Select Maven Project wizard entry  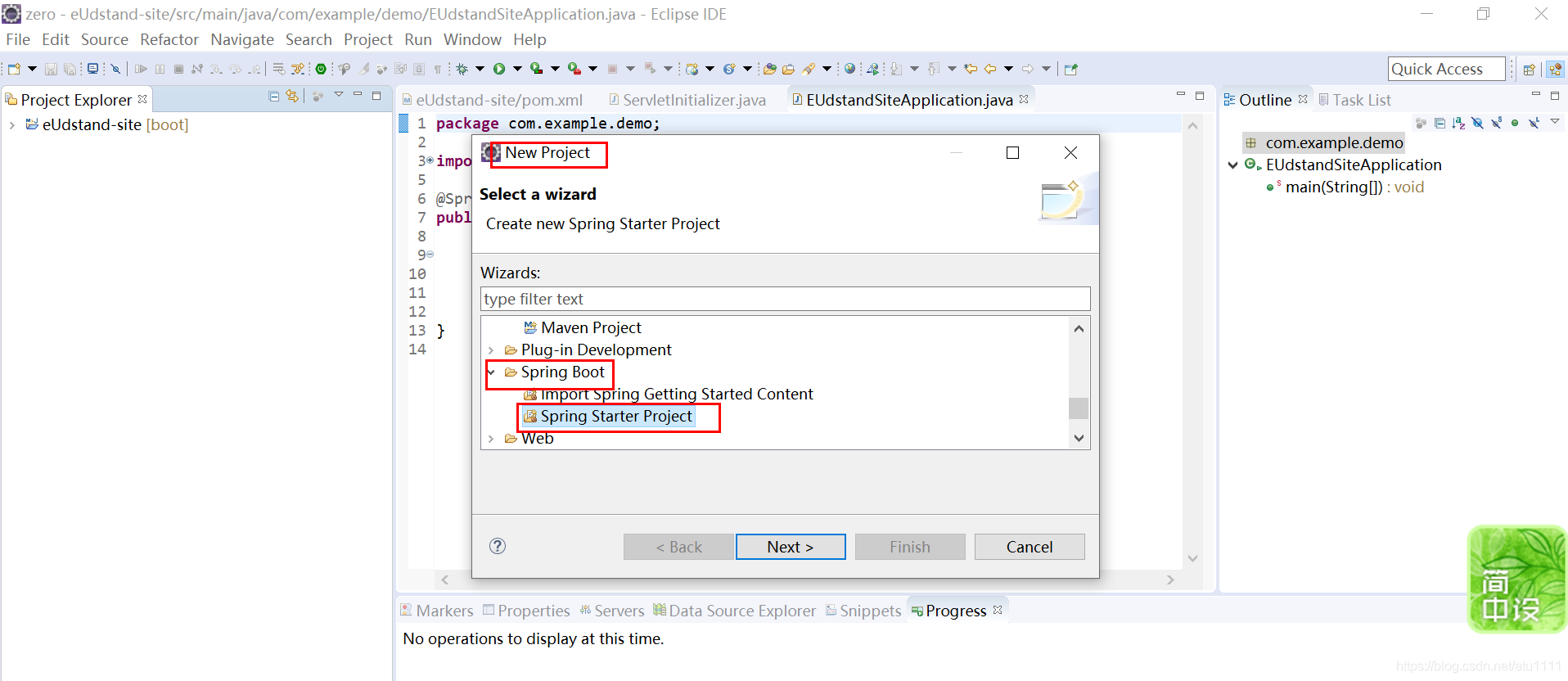point(583,328)
